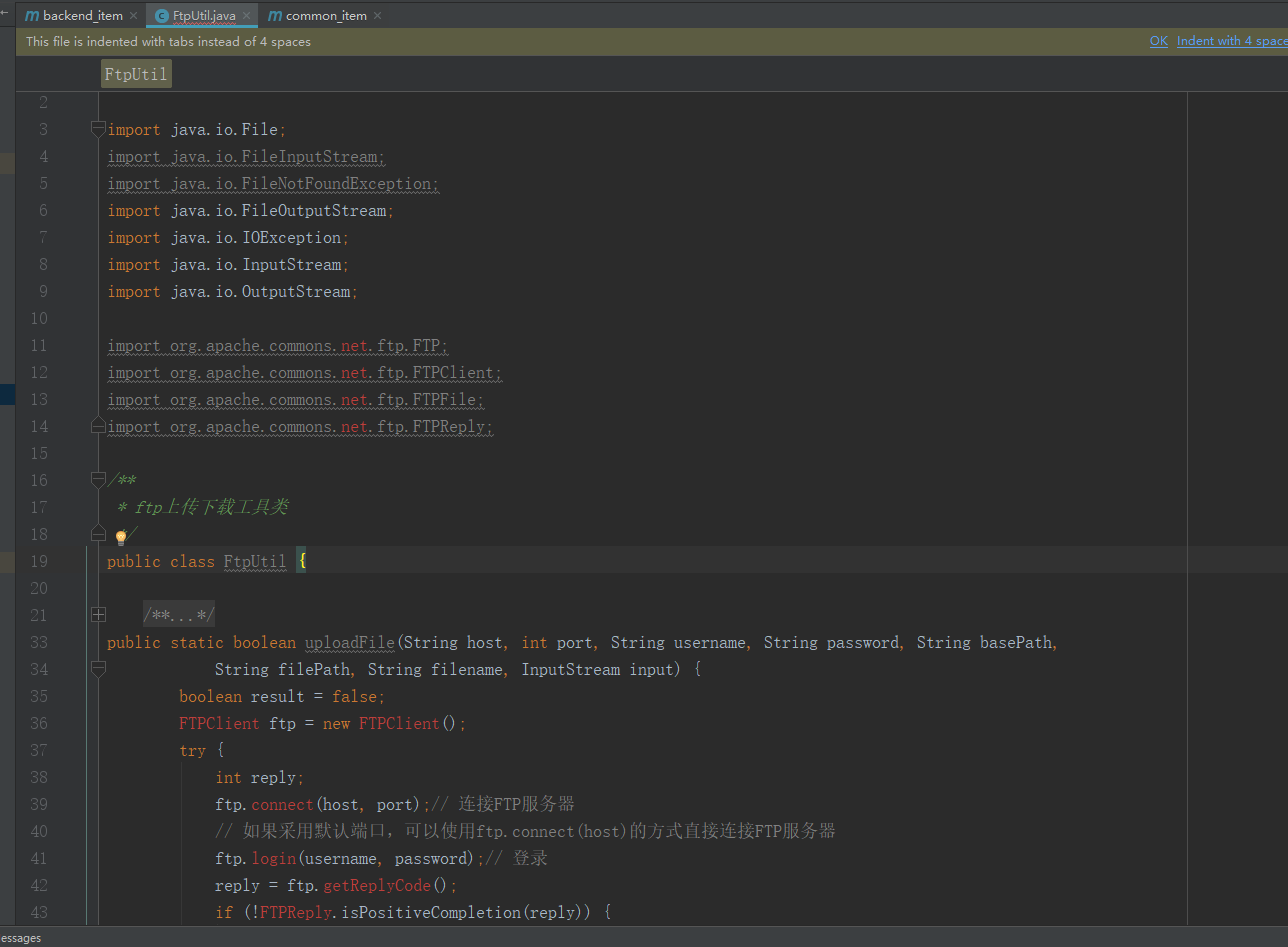
Task: Click OK in the indentation notification
Action: click(x=1159, y=41)
